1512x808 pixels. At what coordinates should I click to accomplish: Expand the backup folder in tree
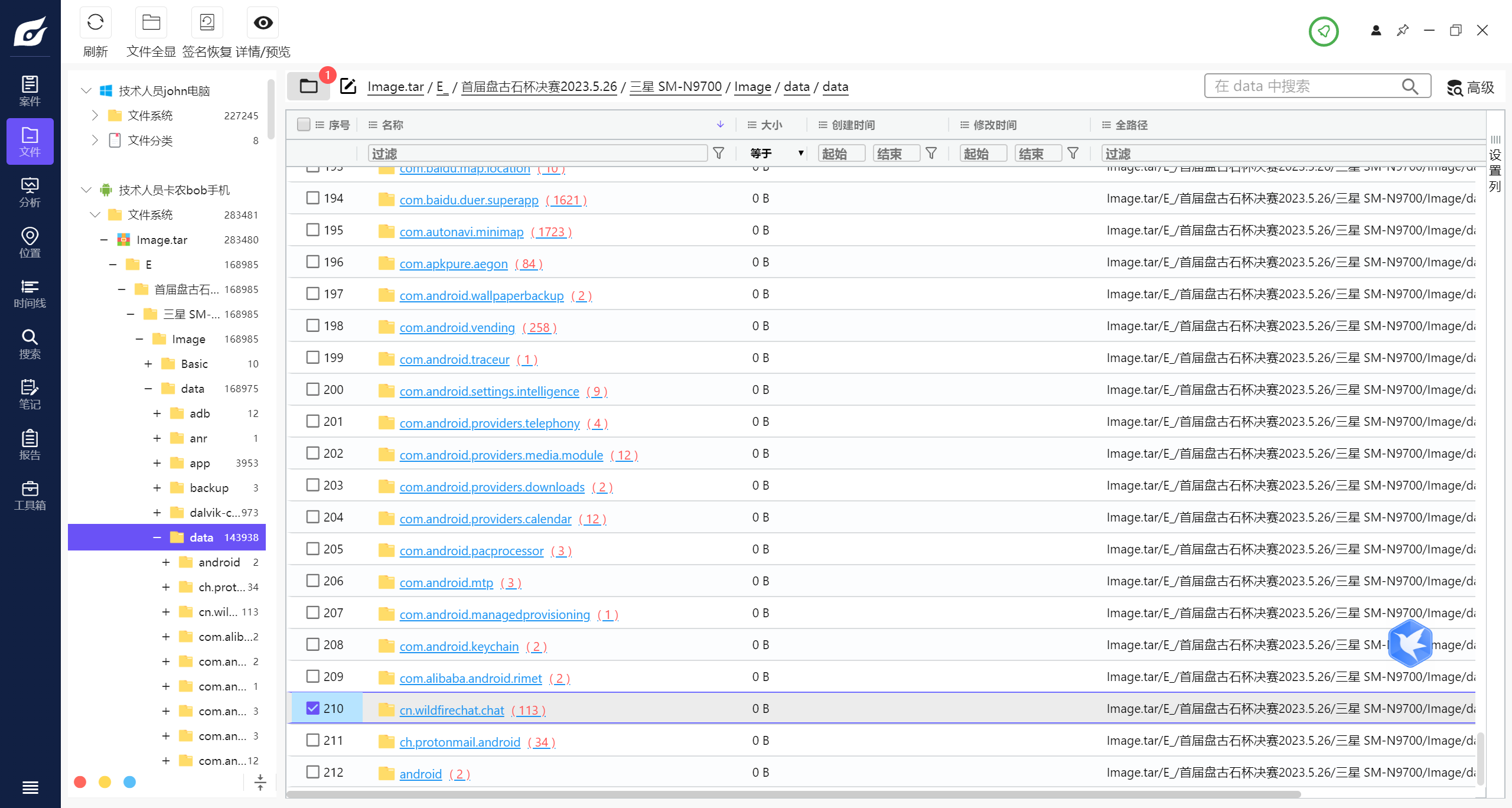[157, 488]
